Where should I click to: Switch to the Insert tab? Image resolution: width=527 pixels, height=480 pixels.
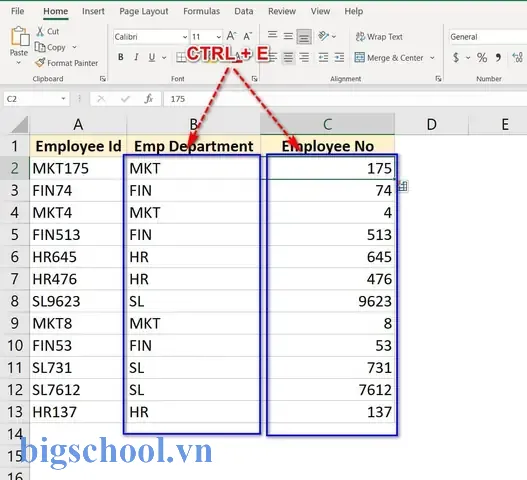(93, 11)
